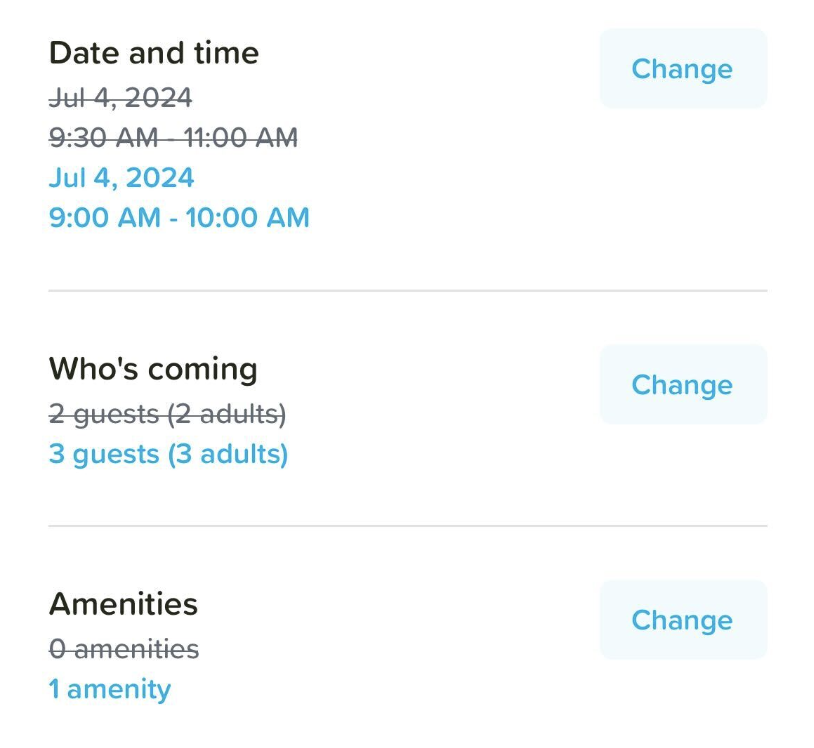Open the updated blue Jul 4, 2024 date
Screen dimensions: 814x748
(x=121, y=178)
